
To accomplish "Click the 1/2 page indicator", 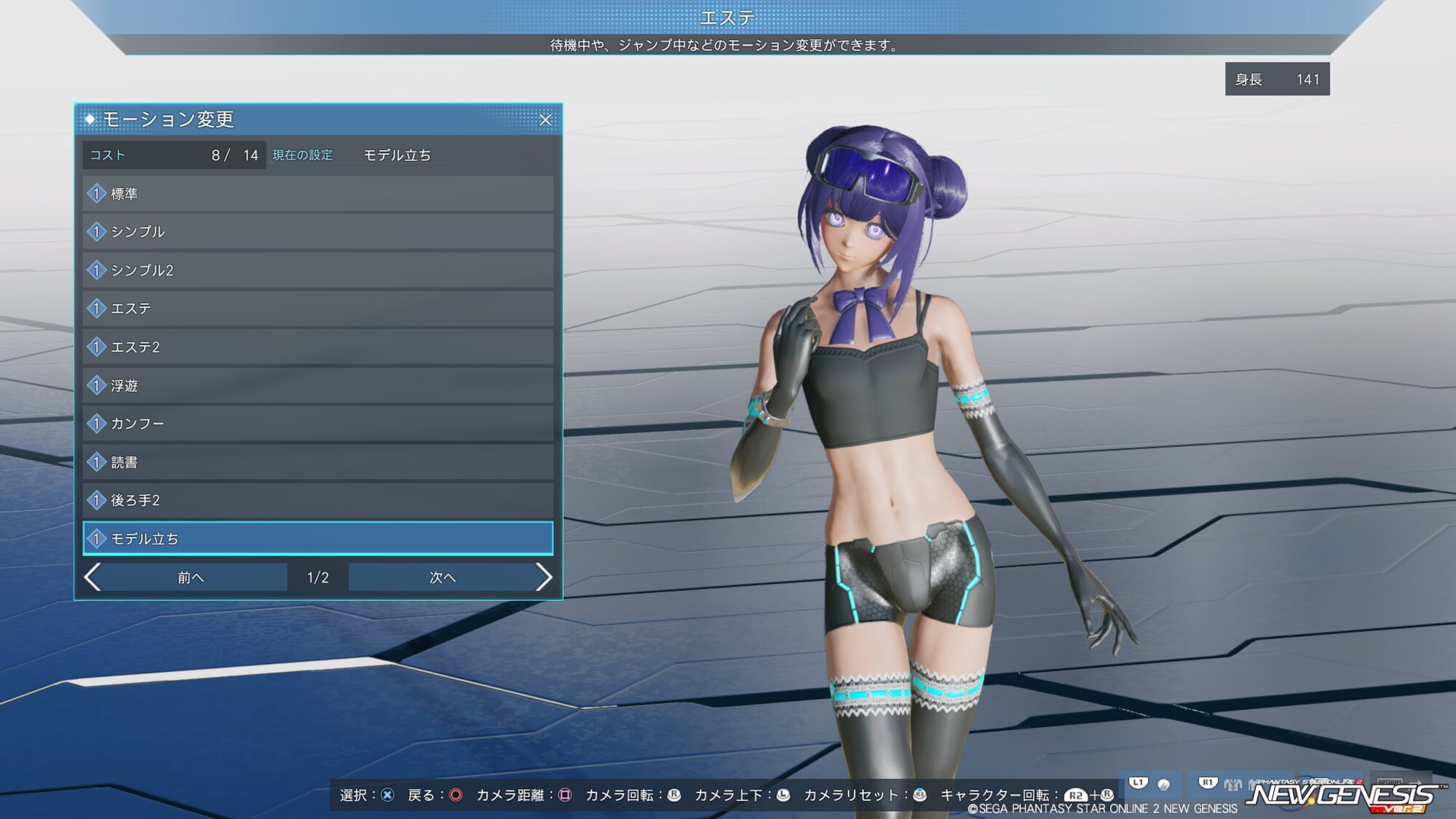I will [317, 577].
